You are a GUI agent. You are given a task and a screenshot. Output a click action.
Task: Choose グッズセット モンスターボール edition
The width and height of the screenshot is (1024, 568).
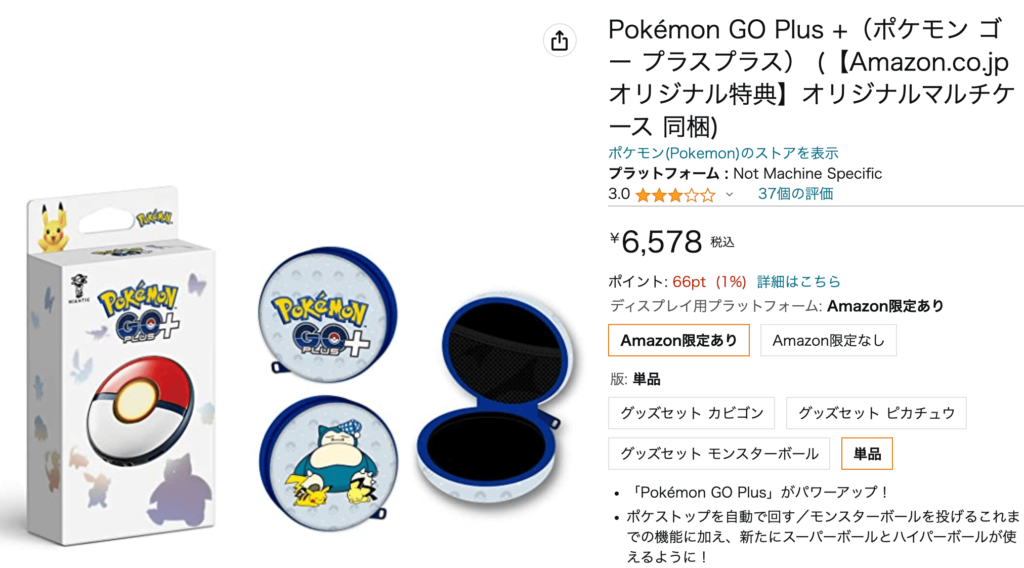pyautogui.click(x=718, y=453)
